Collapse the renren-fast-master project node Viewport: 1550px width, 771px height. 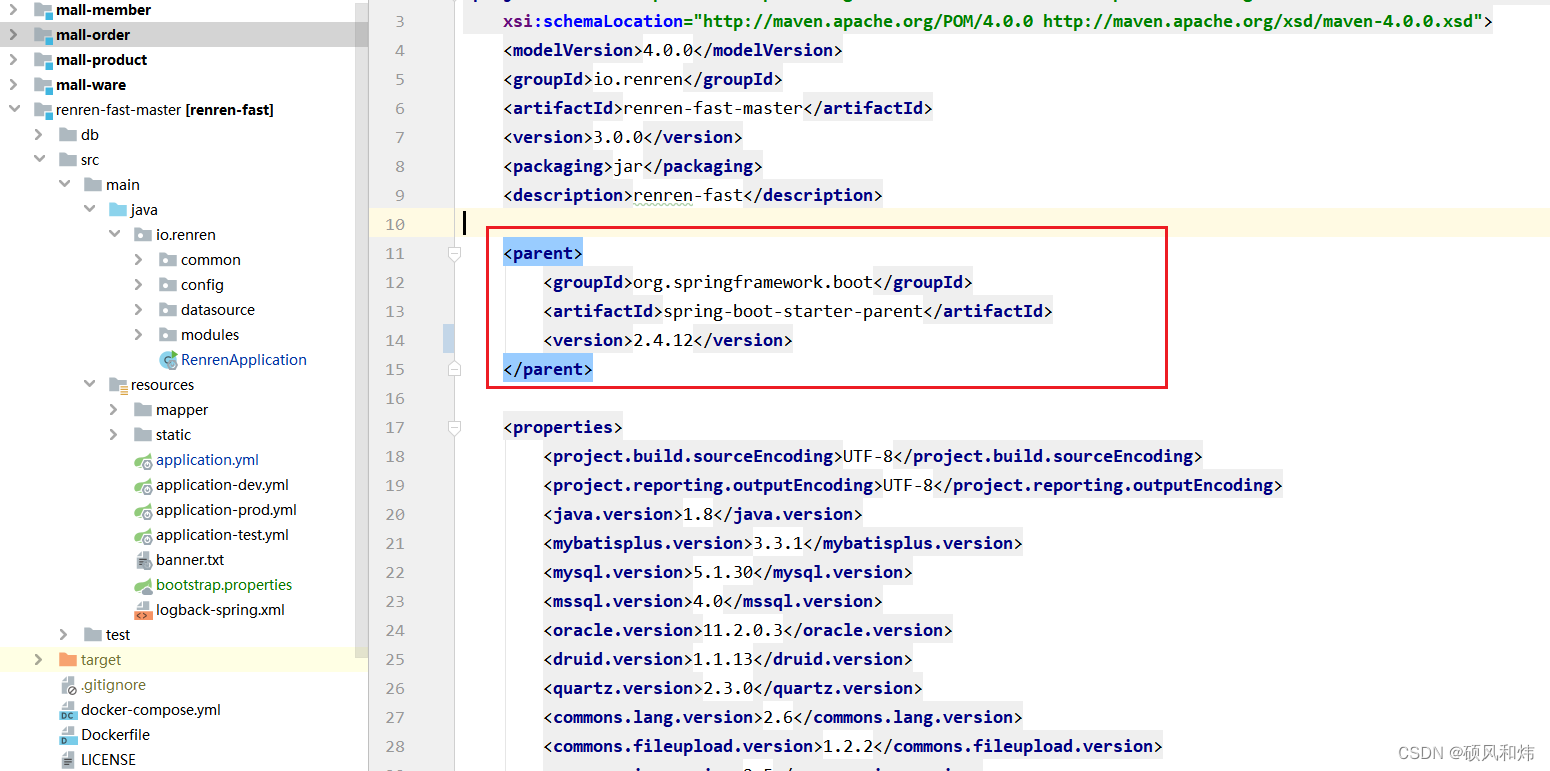tap(13, 110)
